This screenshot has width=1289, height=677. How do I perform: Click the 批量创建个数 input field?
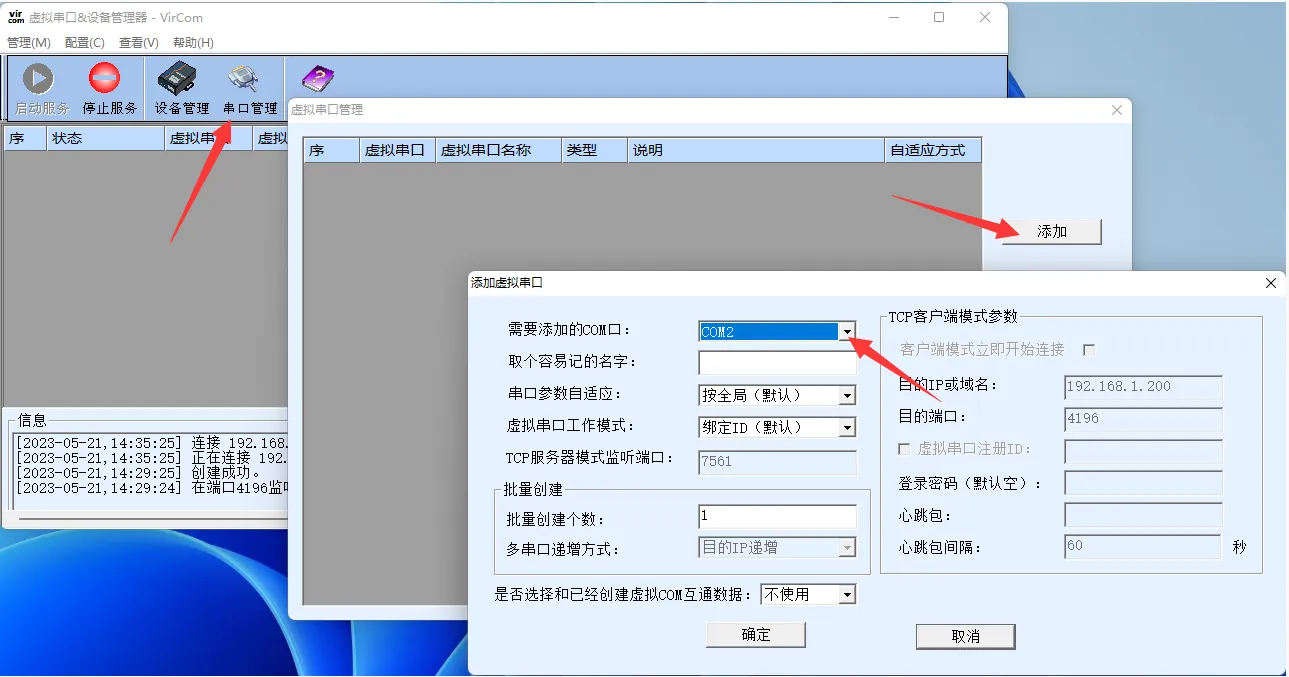pos(777,516)
